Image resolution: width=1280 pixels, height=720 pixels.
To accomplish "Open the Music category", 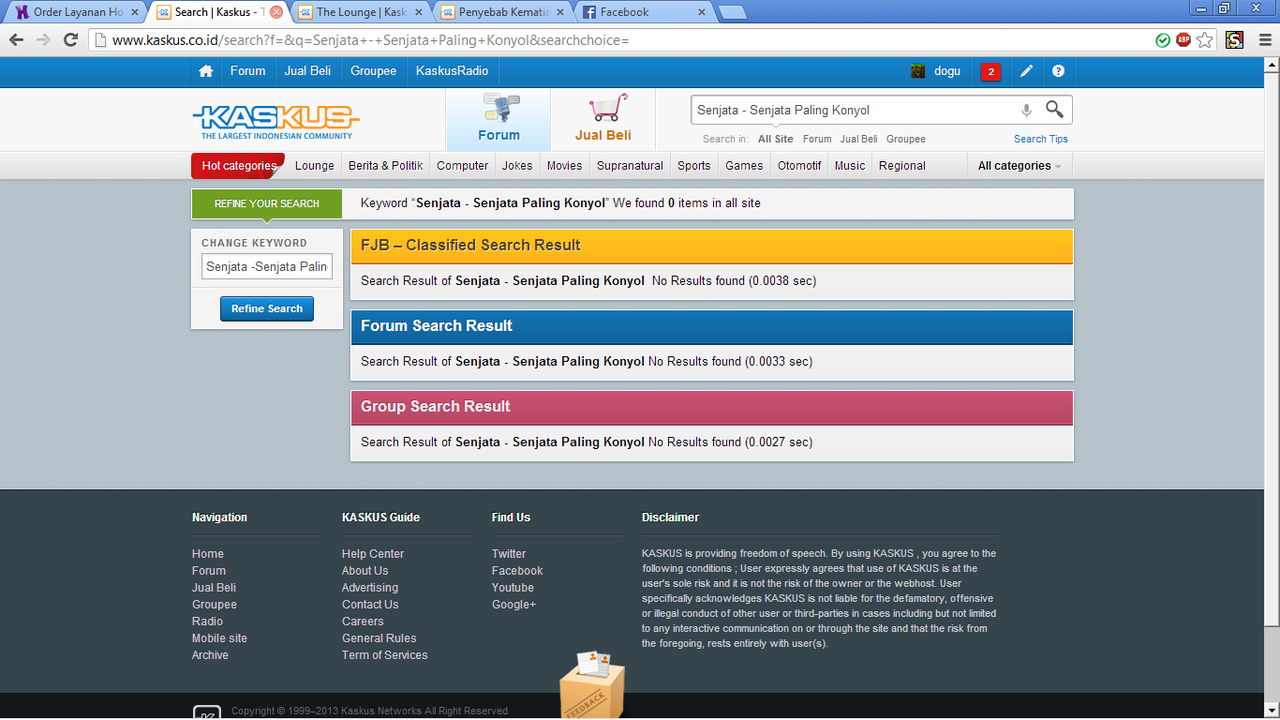I will click(x=850, y=166).
